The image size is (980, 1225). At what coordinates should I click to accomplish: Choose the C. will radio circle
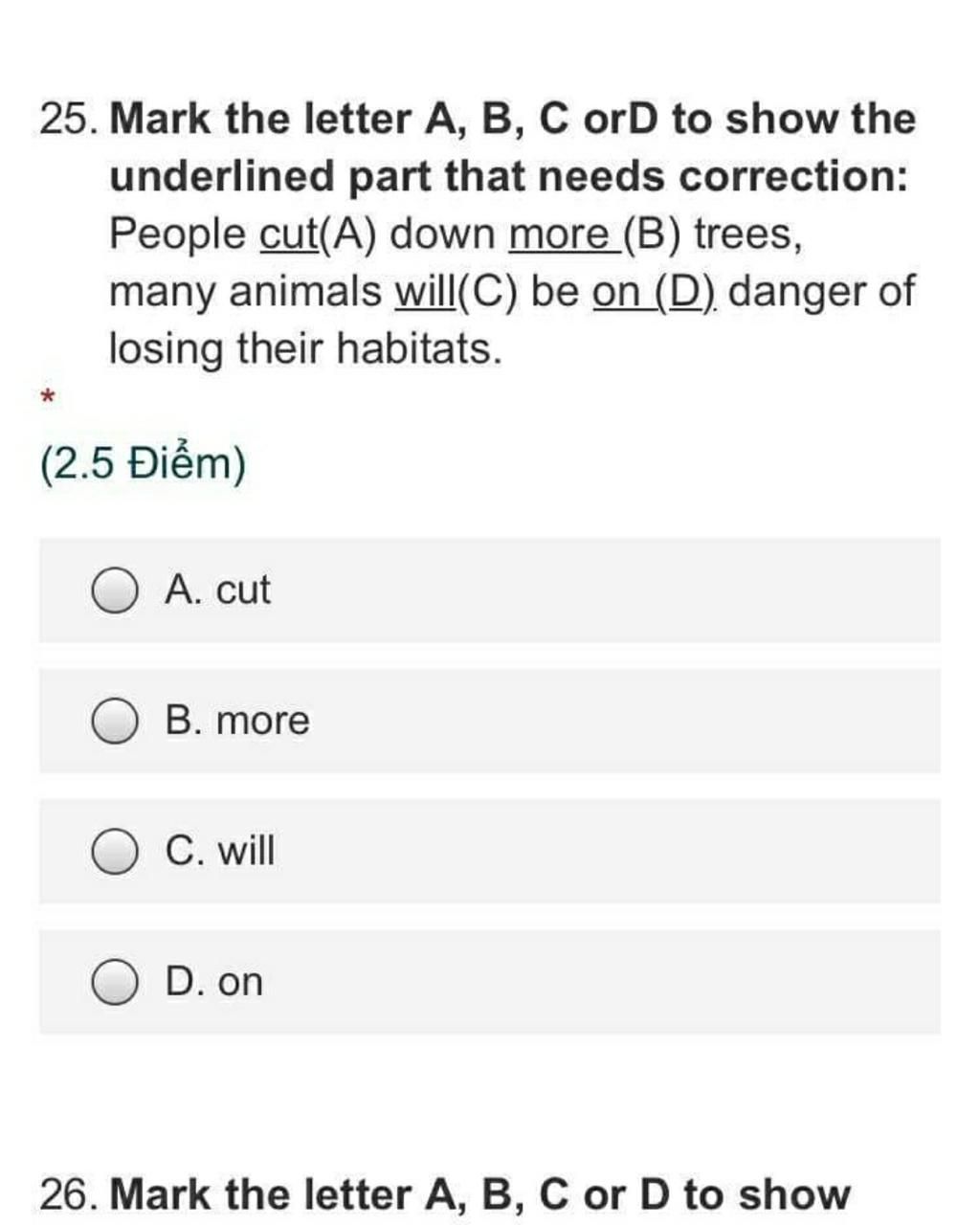[x=114, y=852]
